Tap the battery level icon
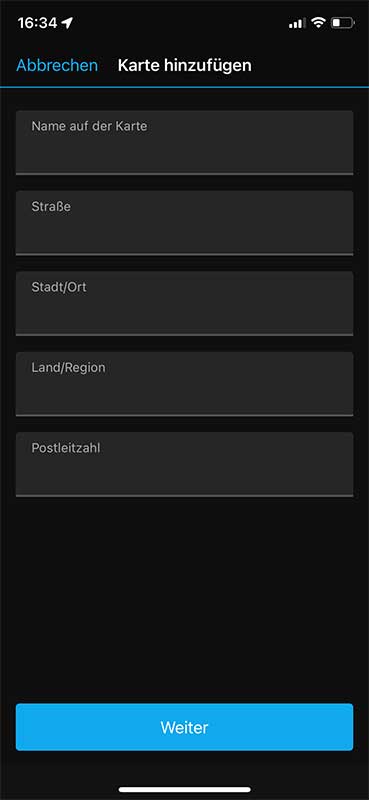The height and width of the screenshot is (800, 369). pos(342,23)
